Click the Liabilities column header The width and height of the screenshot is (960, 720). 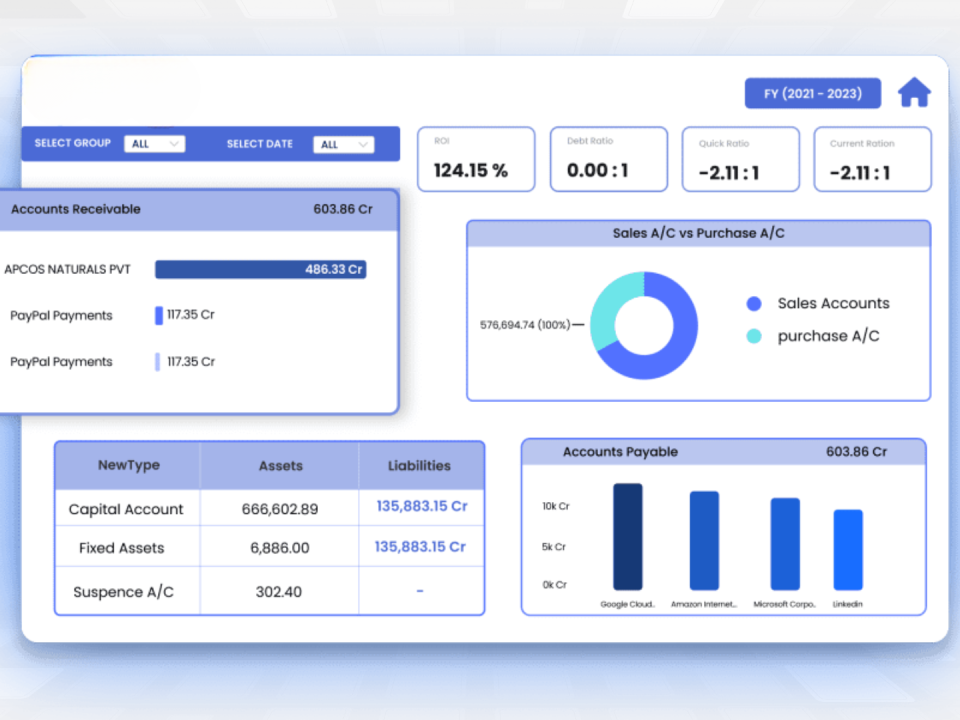(419, 466)
